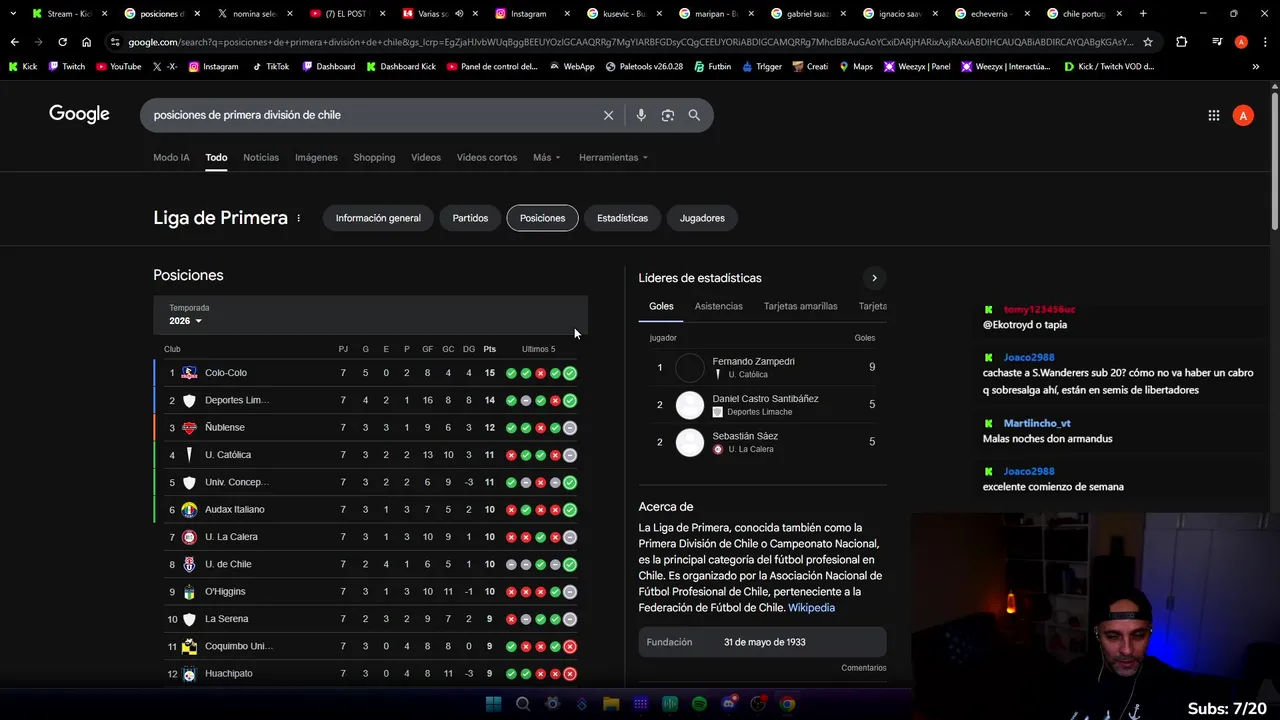This screenshot has height=720, width=1280.
Task: Click the Google logo
Action: 79,114
